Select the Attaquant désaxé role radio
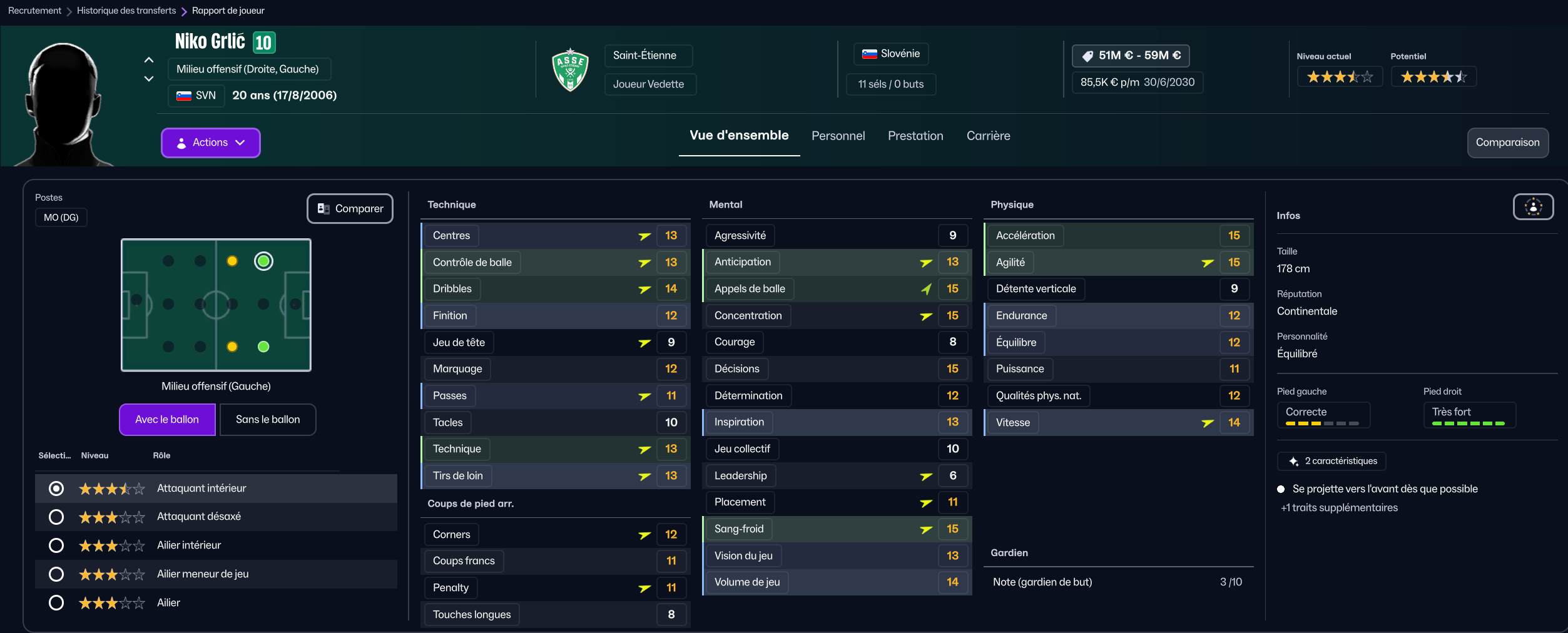1568x633 pixels. (x=56, y=517)
